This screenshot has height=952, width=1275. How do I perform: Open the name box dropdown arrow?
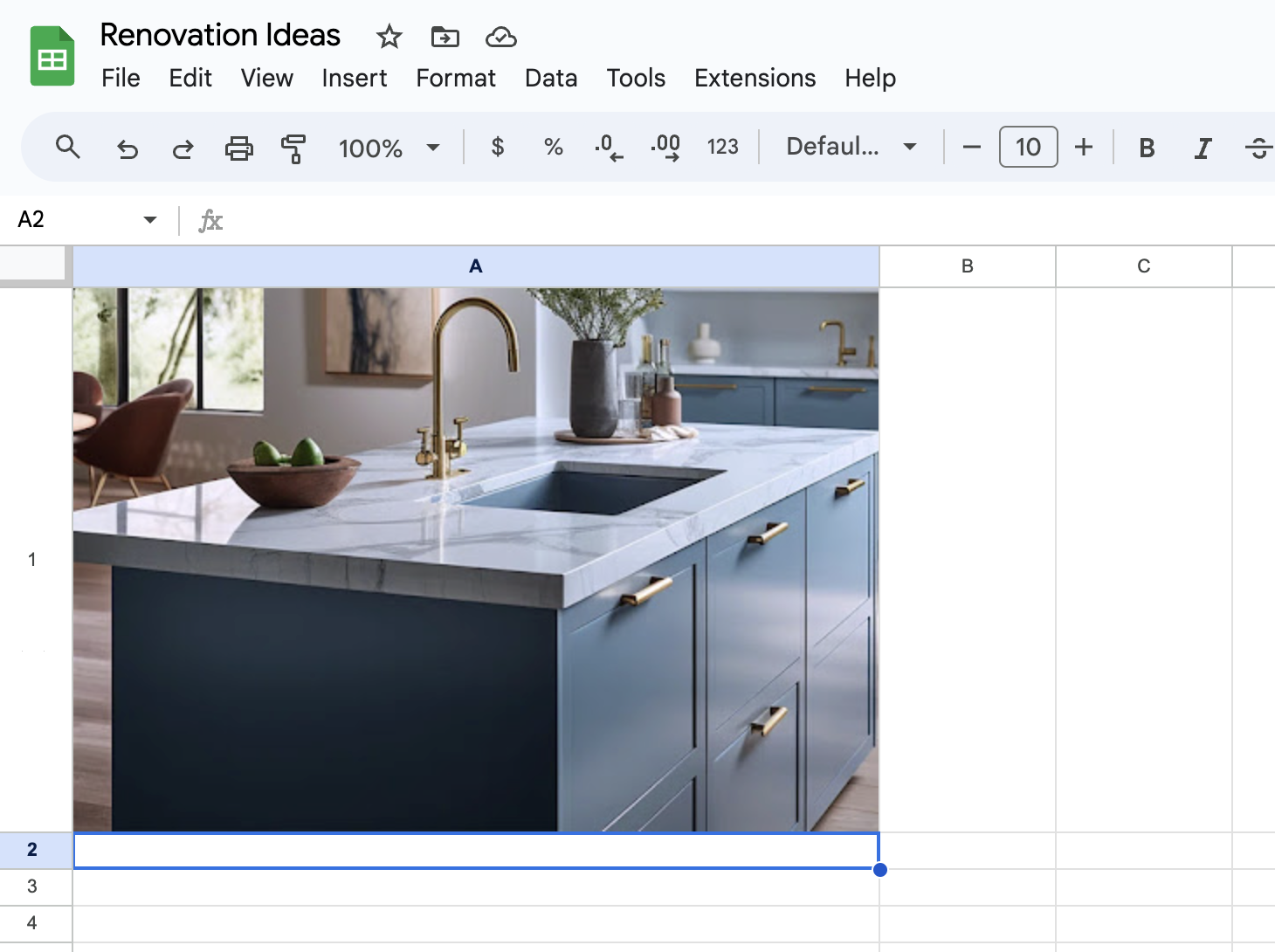point(150,219)
